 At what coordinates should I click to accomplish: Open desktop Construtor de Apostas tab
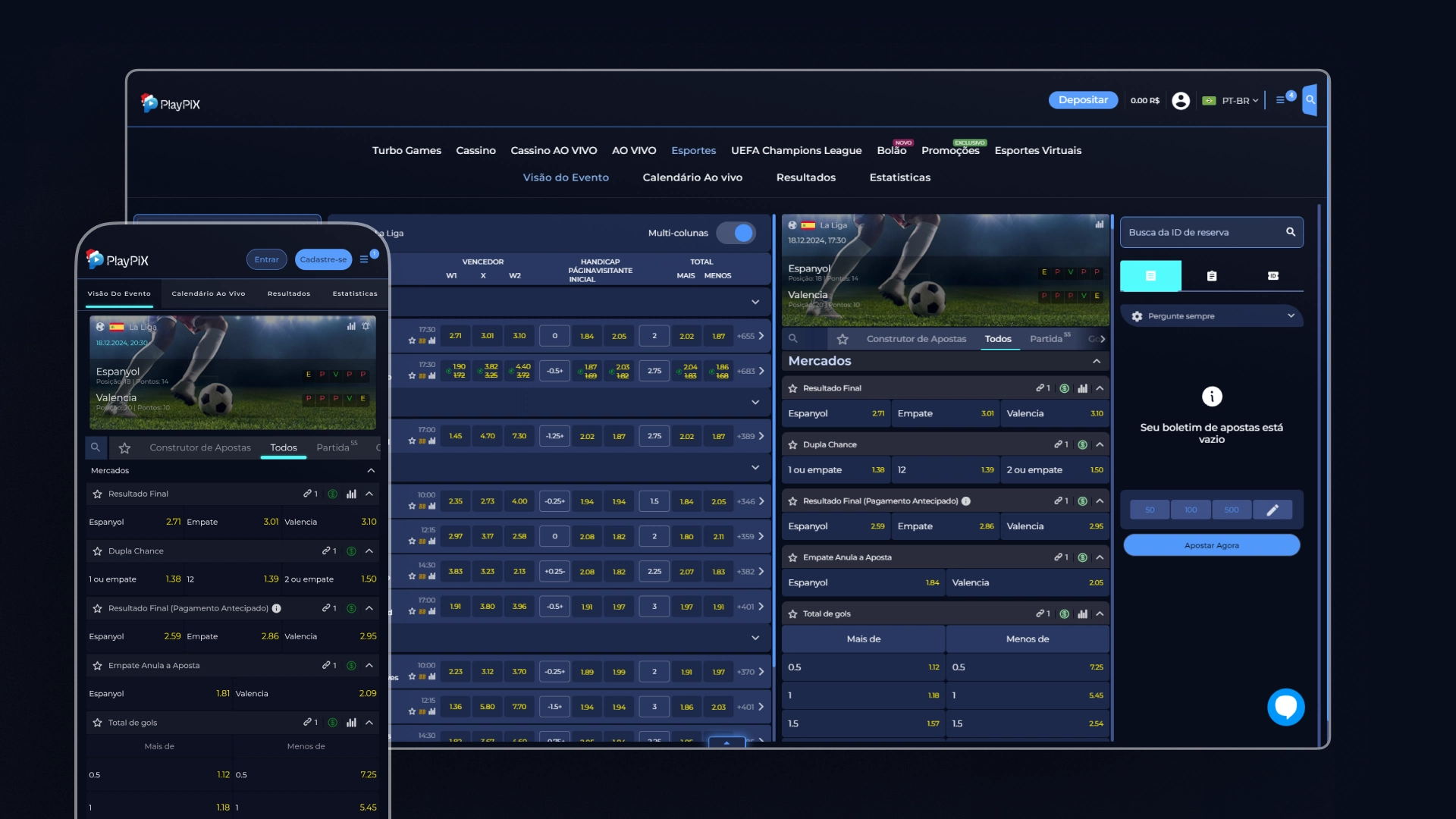click(x=916, y=339)
